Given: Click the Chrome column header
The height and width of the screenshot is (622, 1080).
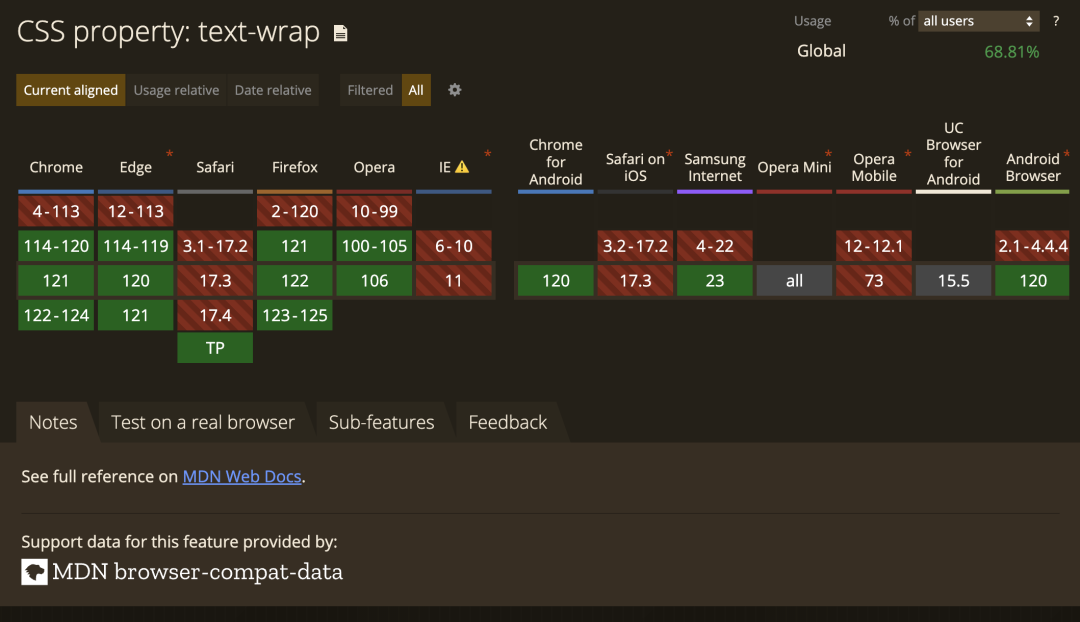Looking at the screenshot, I should [x=56, y=167].
